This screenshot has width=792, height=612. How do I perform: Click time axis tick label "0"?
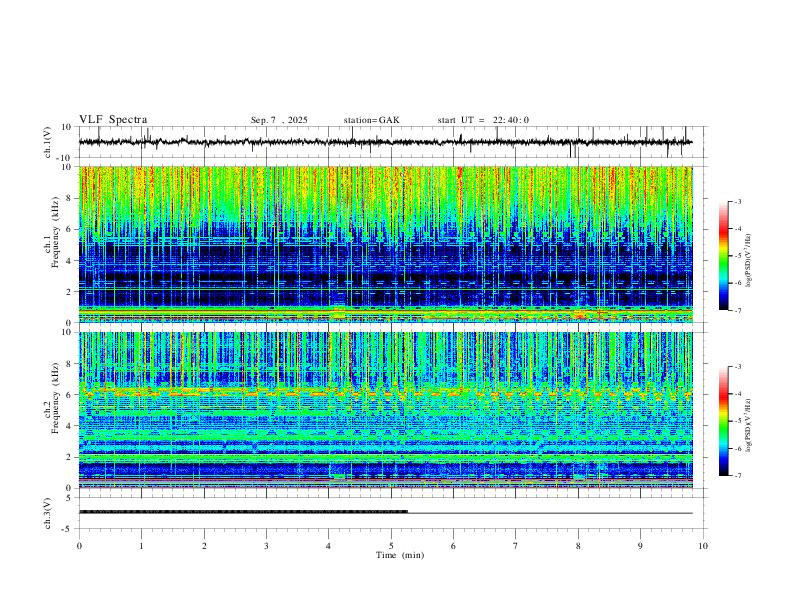(x=79, y=546)
